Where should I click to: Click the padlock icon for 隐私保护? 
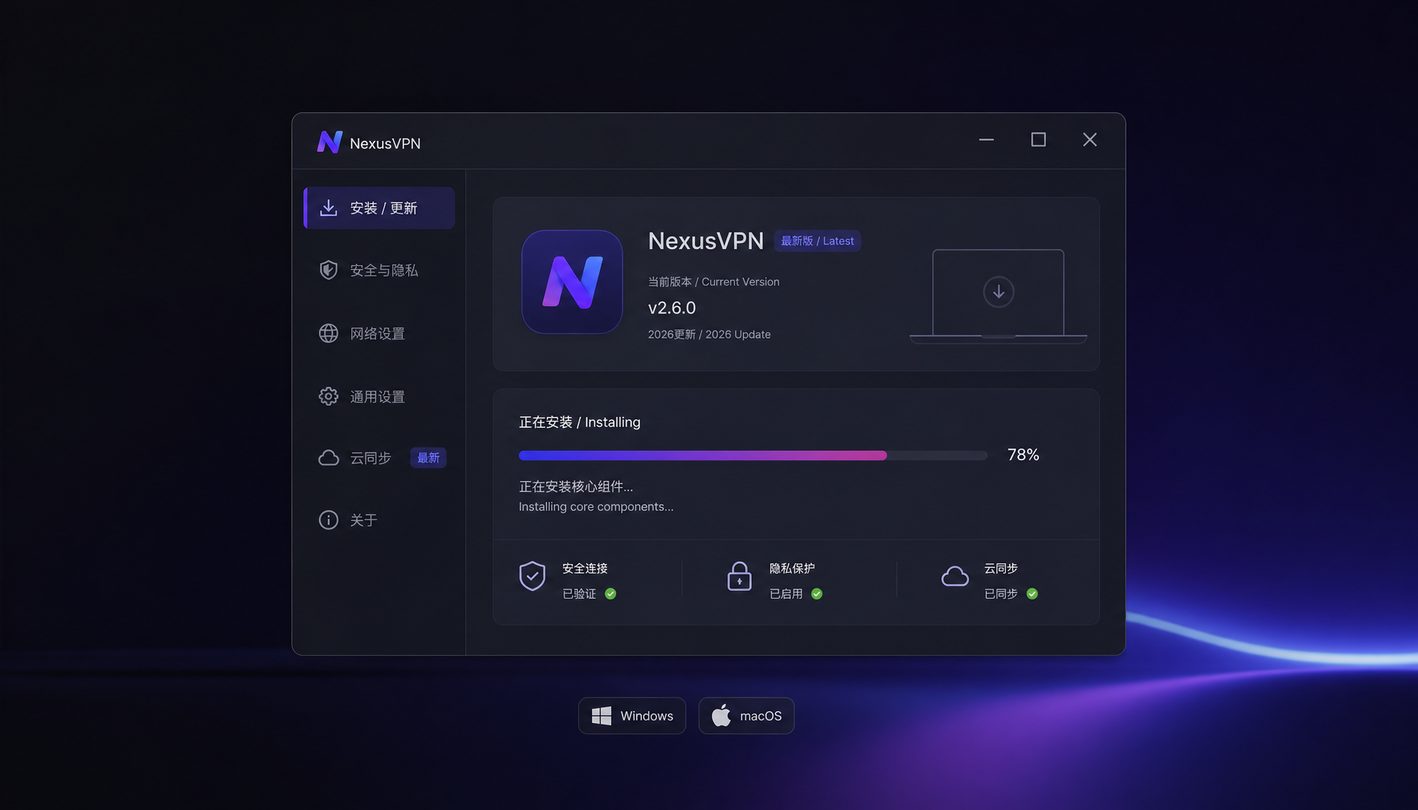[739, 576]
